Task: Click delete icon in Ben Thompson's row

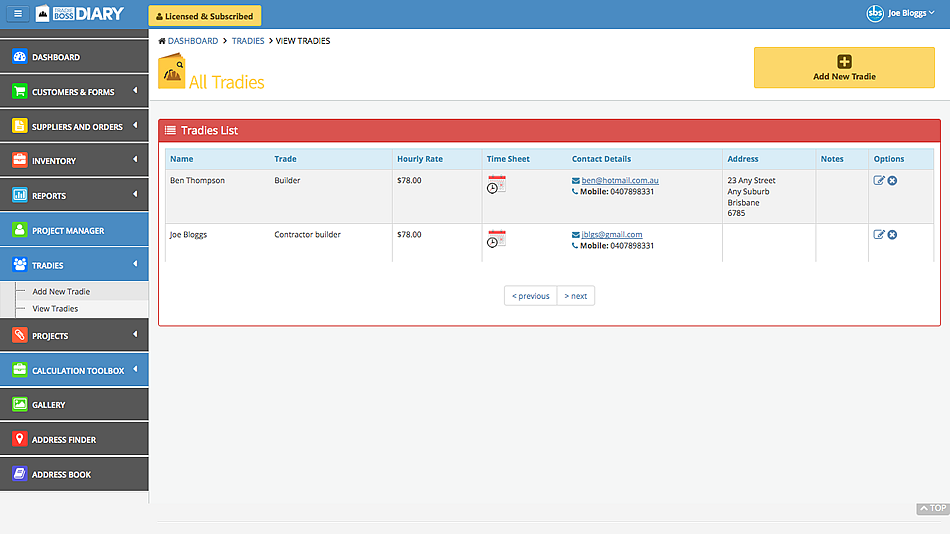Action: tap(892, 180)
